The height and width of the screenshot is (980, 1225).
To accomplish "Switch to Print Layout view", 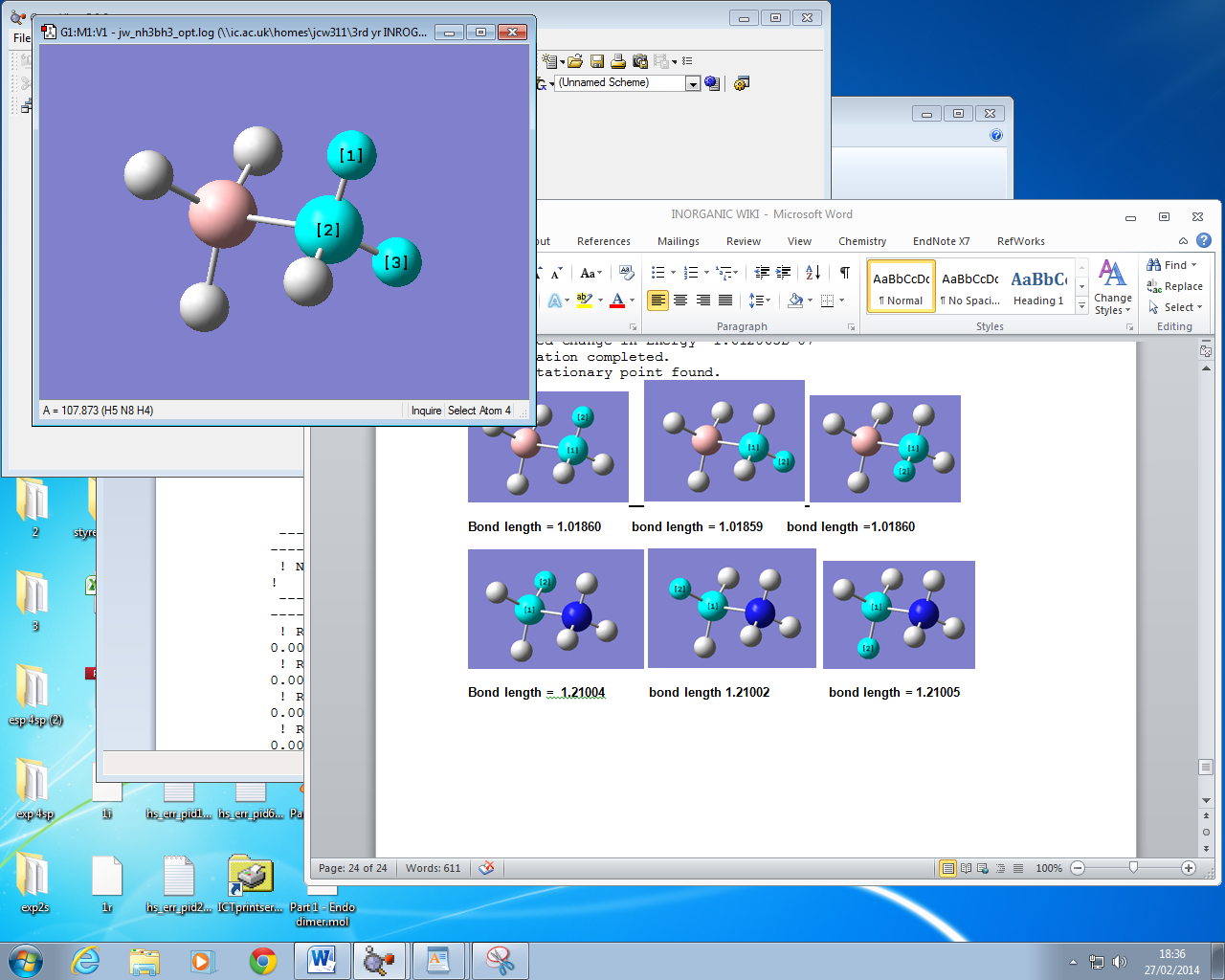I will pos(947,868).
